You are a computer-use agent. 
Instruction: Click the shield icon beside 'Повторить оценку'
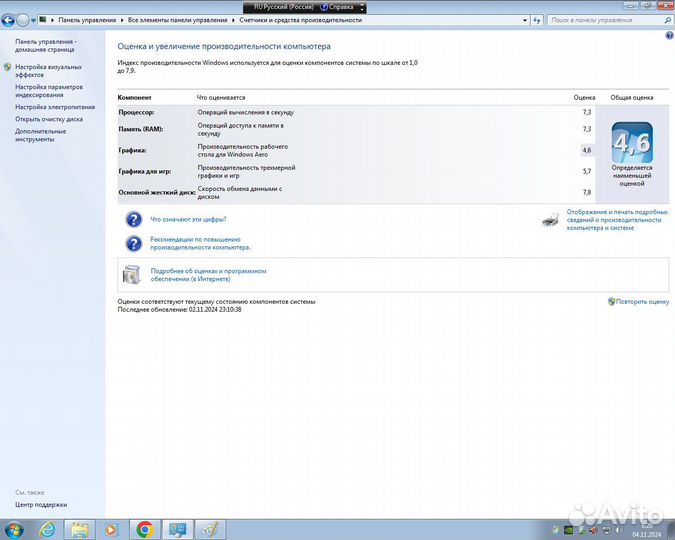click(611, 301)
